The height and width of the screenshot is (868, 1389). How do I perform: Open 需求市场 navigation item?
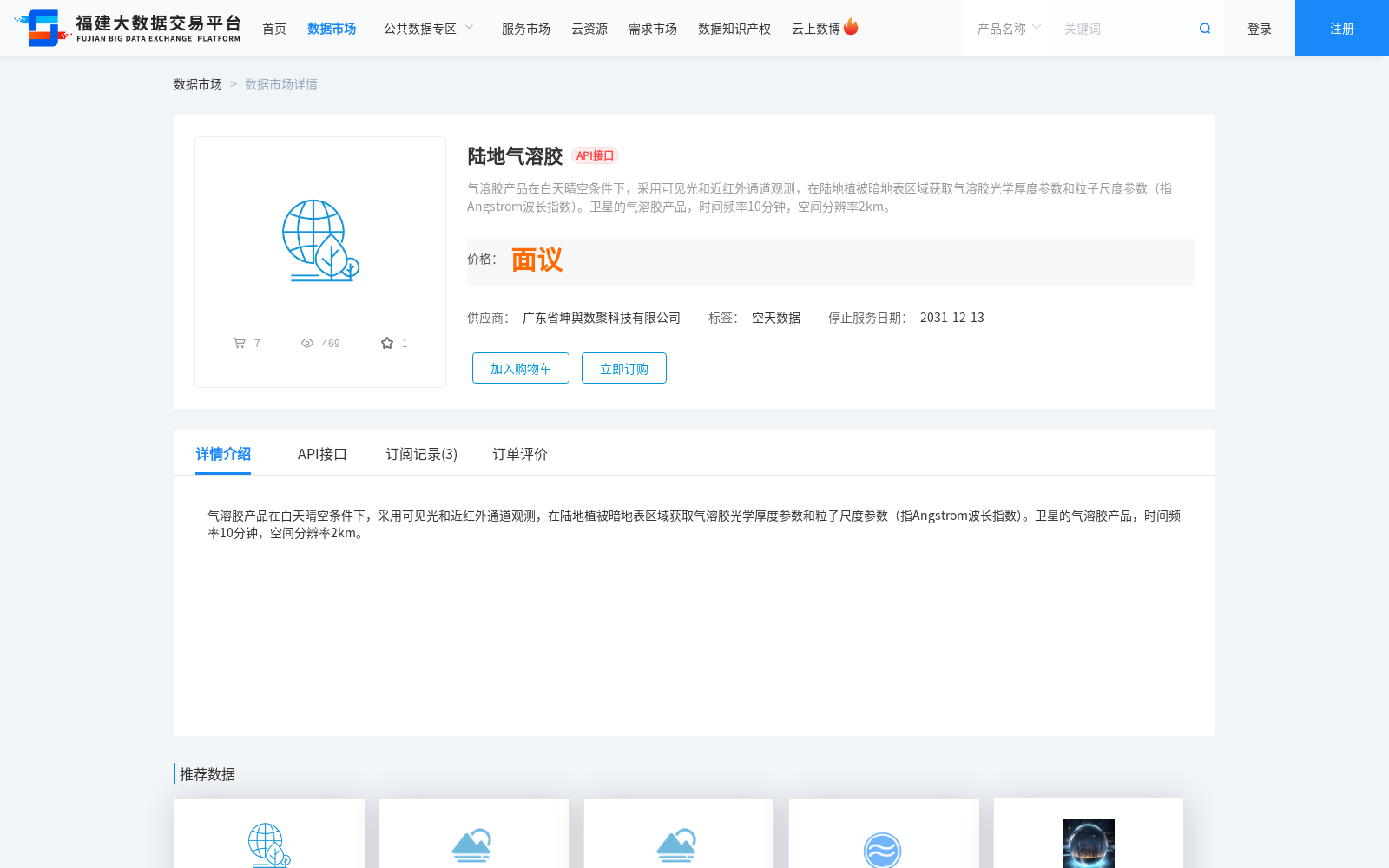pos(653,29)
